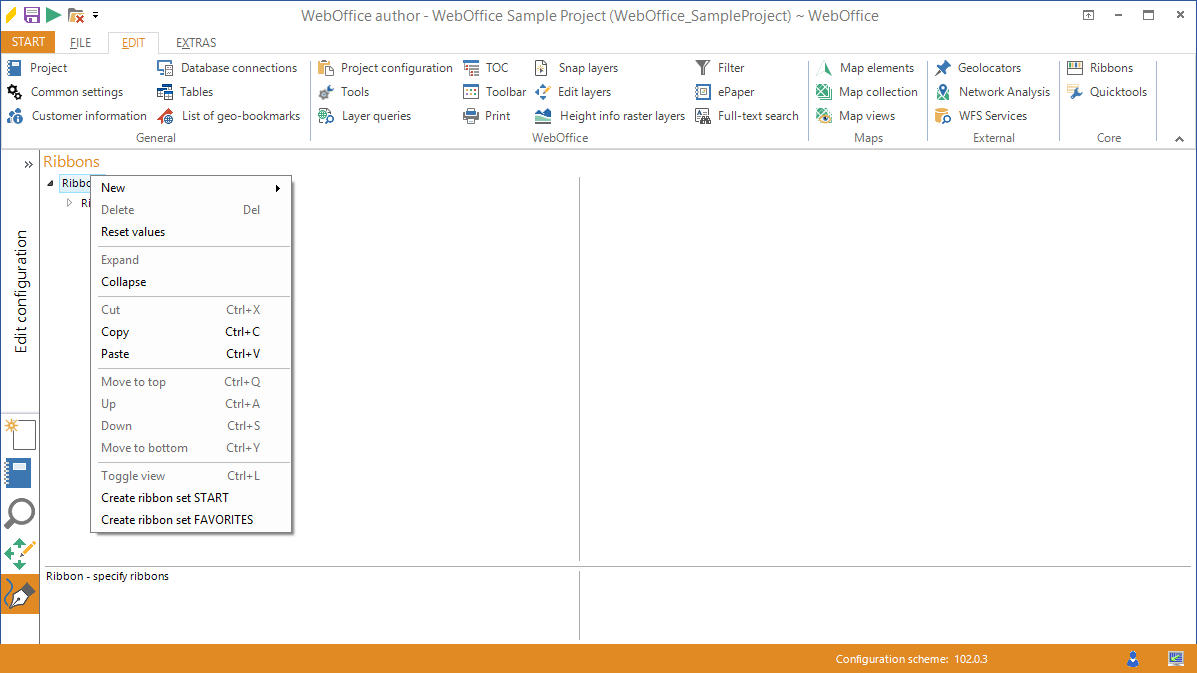Viewport: 1197px width, 673px height.
Task: Switch to the EXTRAS ribbon tab
Action: [195, 42]
